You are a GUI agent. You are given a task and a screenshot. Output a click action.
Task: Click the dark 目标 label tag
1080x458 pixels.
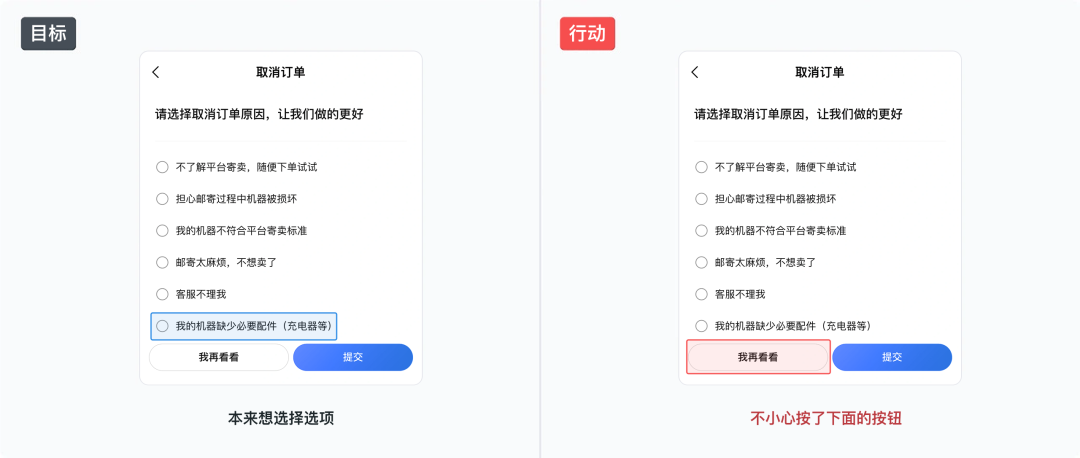(x=48, y=33)
